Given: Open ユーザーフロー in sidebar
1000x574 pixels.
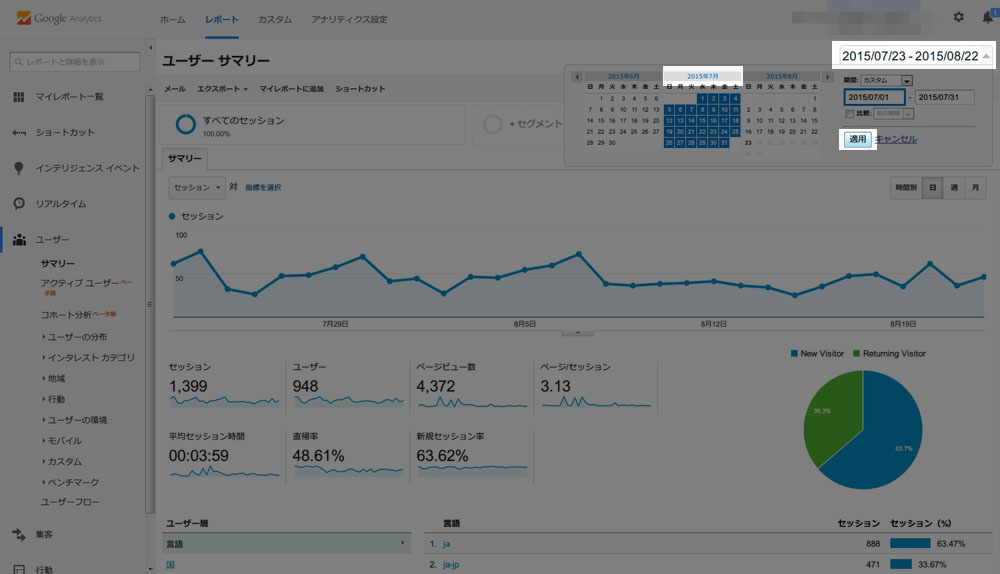Looking at the screenshot, I should 70,502.
